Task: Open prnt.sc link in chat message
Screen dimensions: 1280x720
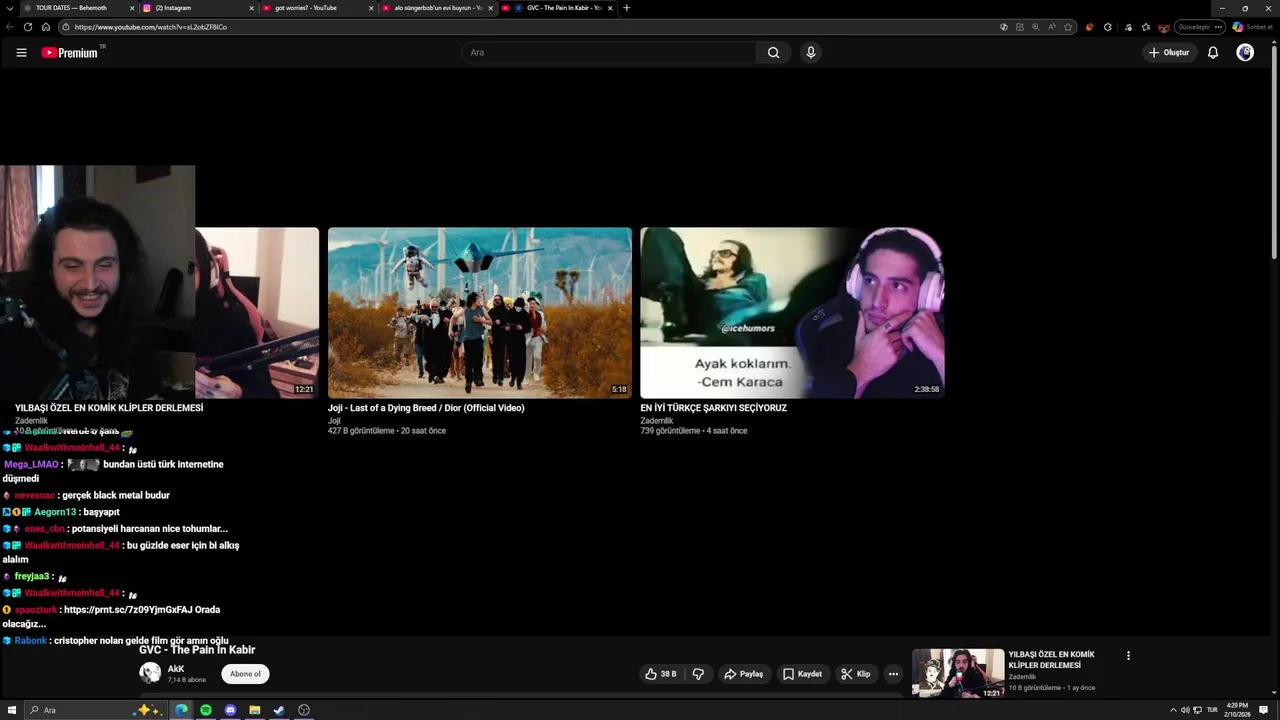Action: click(129, 609)
